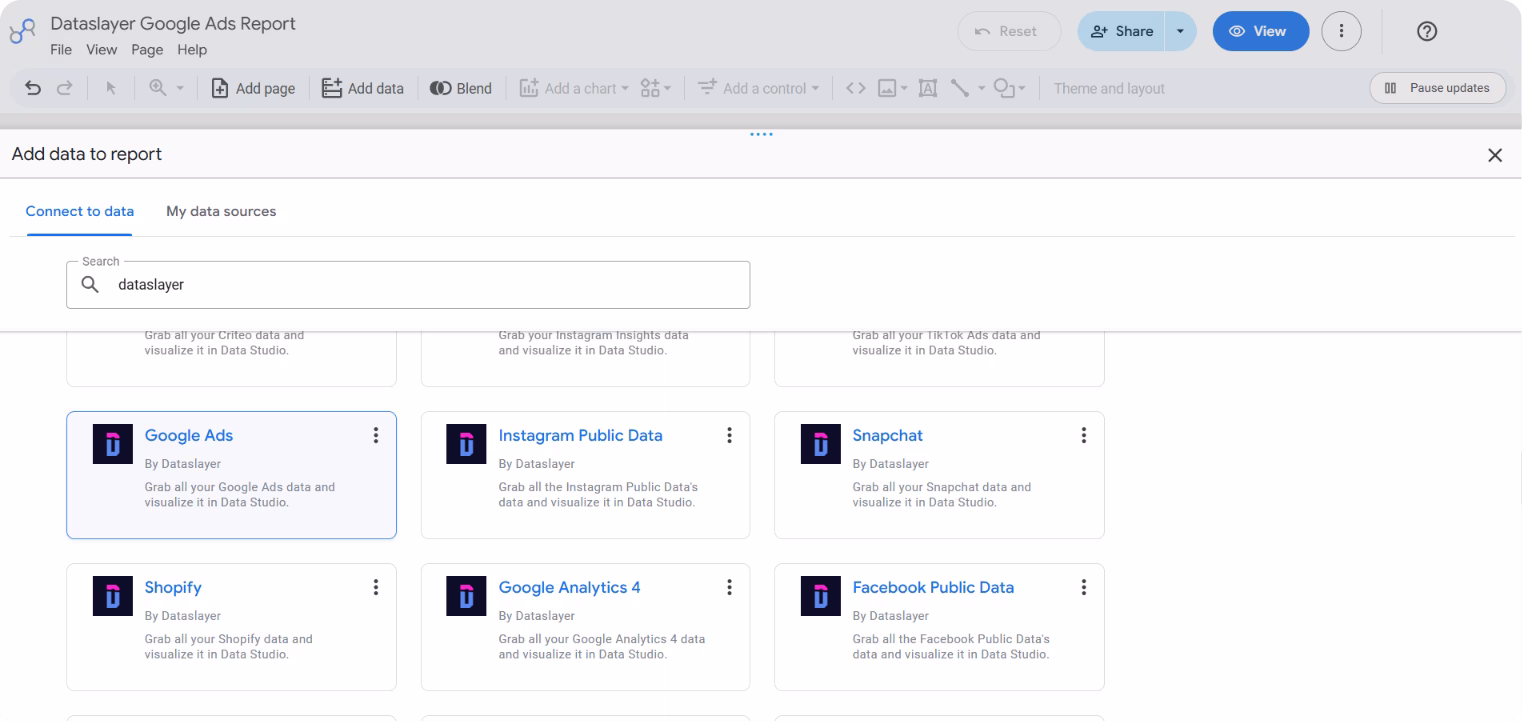This screenshot has width=1522, height=722.
Task: Open Theme and layout panel
Action: pos(1109,88)
